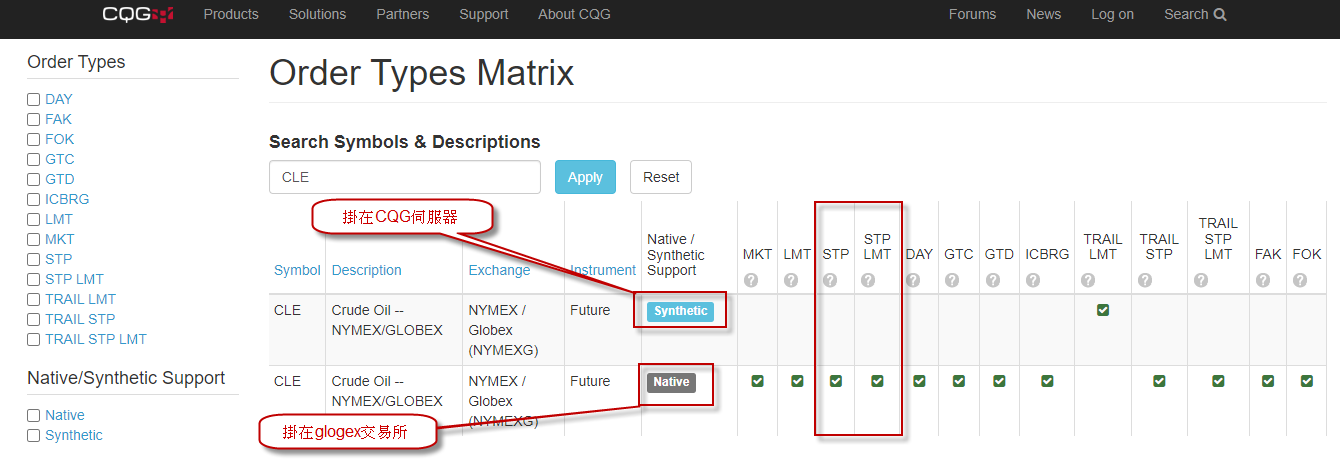Enable the Native support filter checkbox
Image resolution: width=1340 pixels, height=464 pixels.
coord(33,416)
